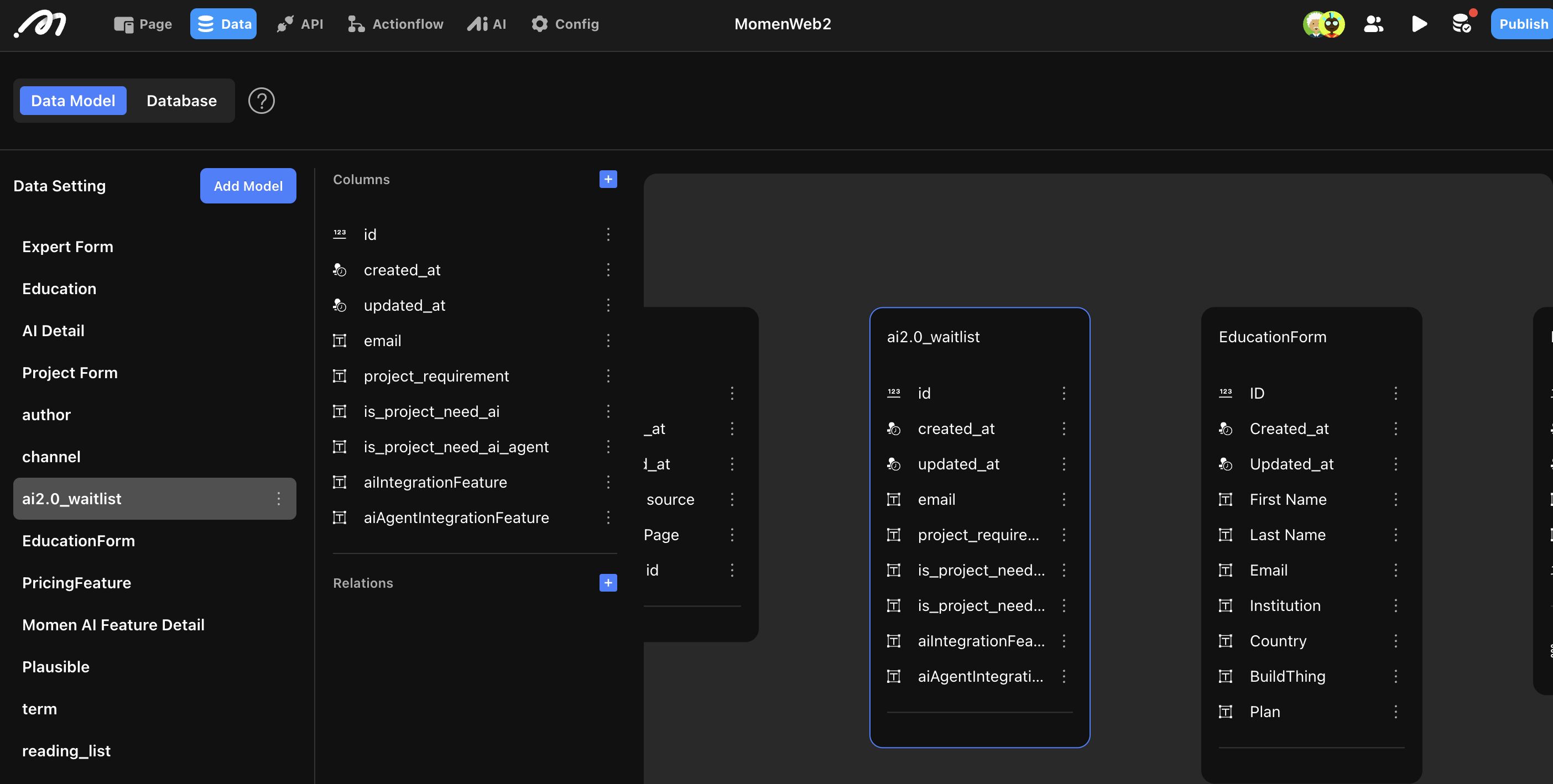Click Email row in EducationForm card
This screenshot has height=784, width=1553.
point(1311,570)
